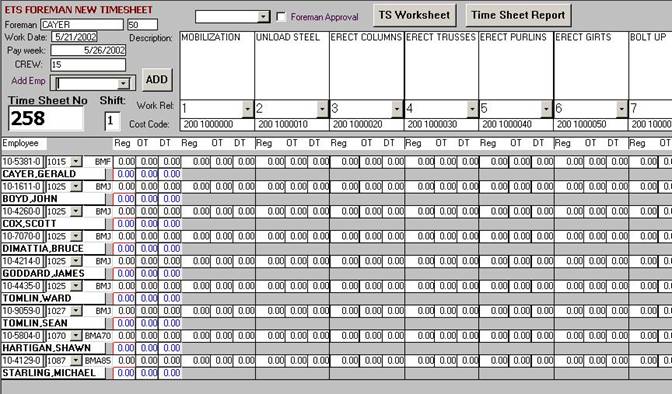
Task: Click cost code field 200 1000040
Action: [516, 124]
